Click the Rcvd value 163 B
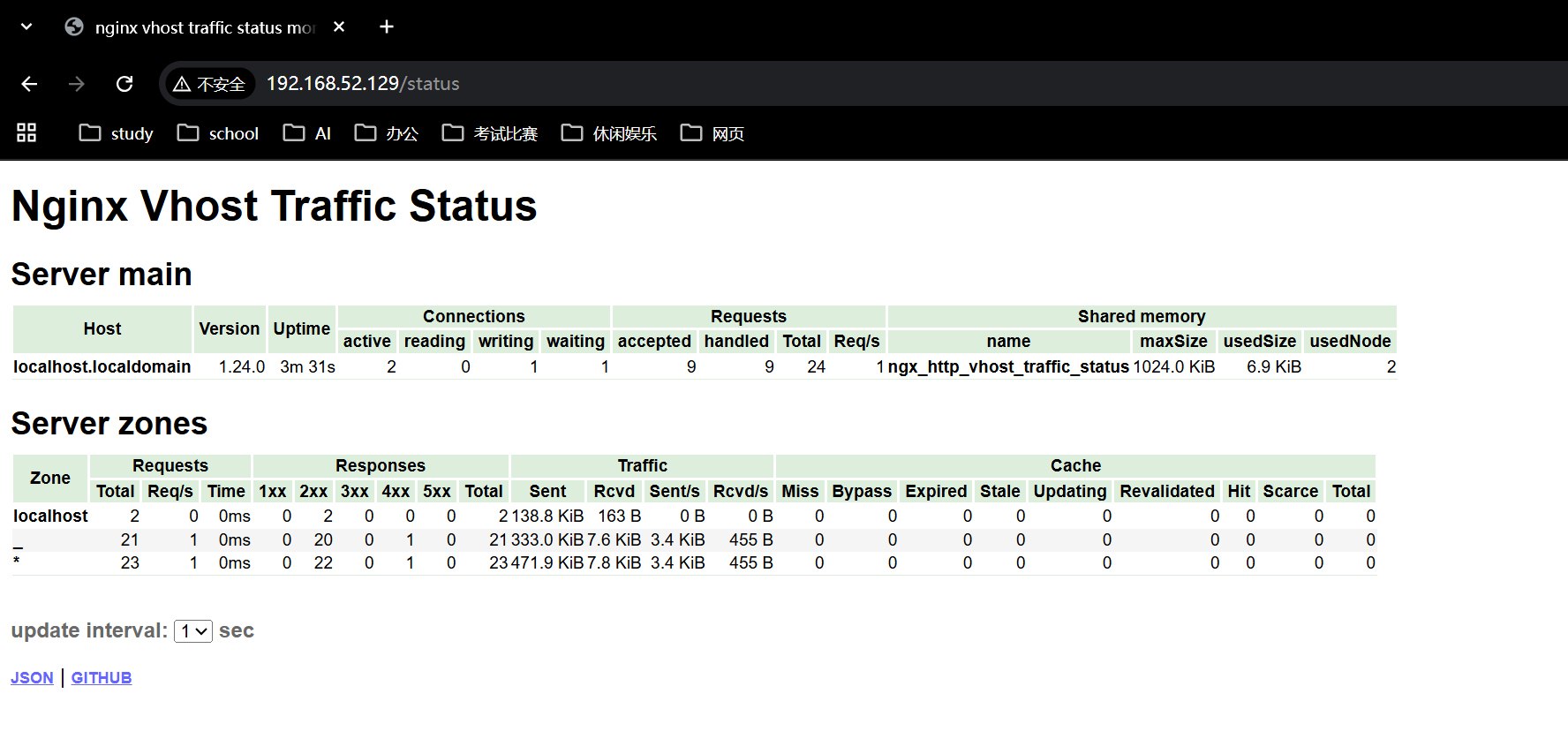The width and height of the screenshot is (1568, 739). coord(619,516)
